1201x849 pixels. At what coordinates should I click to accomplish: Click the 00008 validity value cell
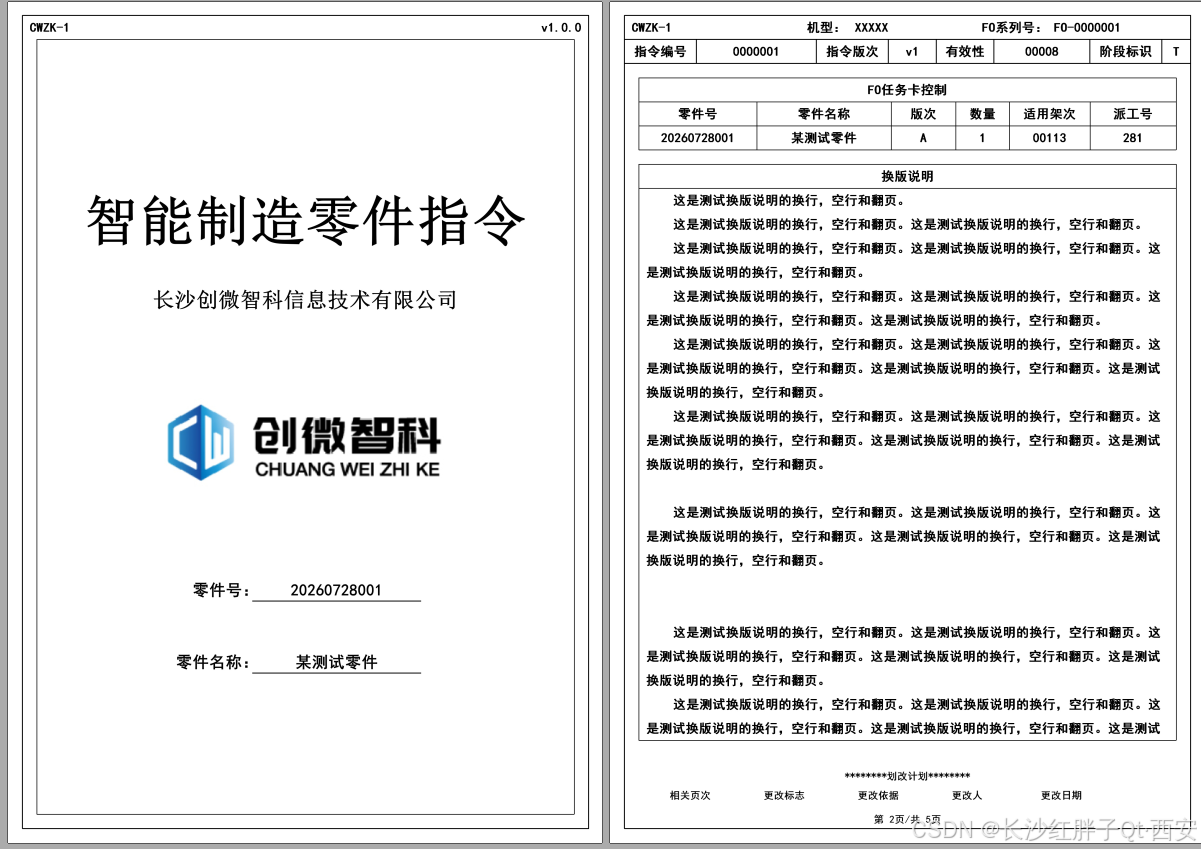point(1042,52)
